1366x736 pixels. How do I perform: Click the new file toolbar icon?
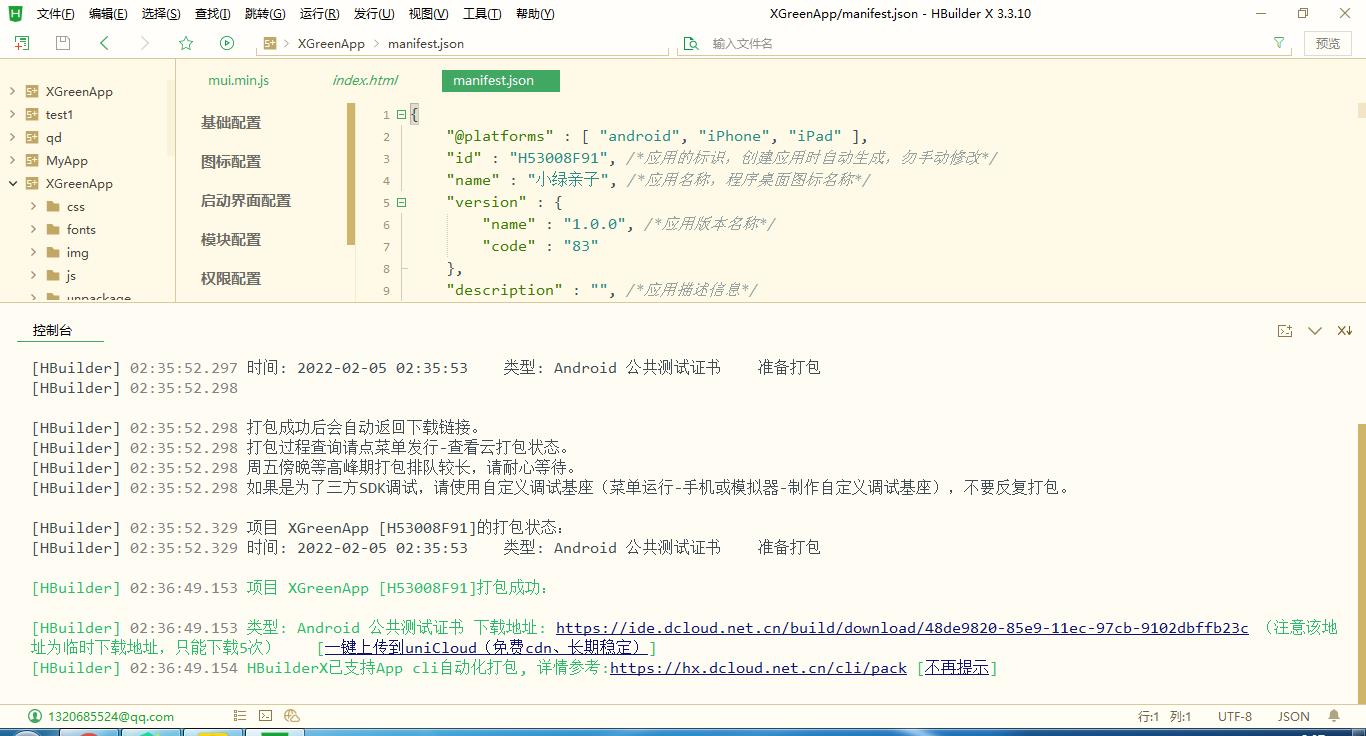pos(22,43)
